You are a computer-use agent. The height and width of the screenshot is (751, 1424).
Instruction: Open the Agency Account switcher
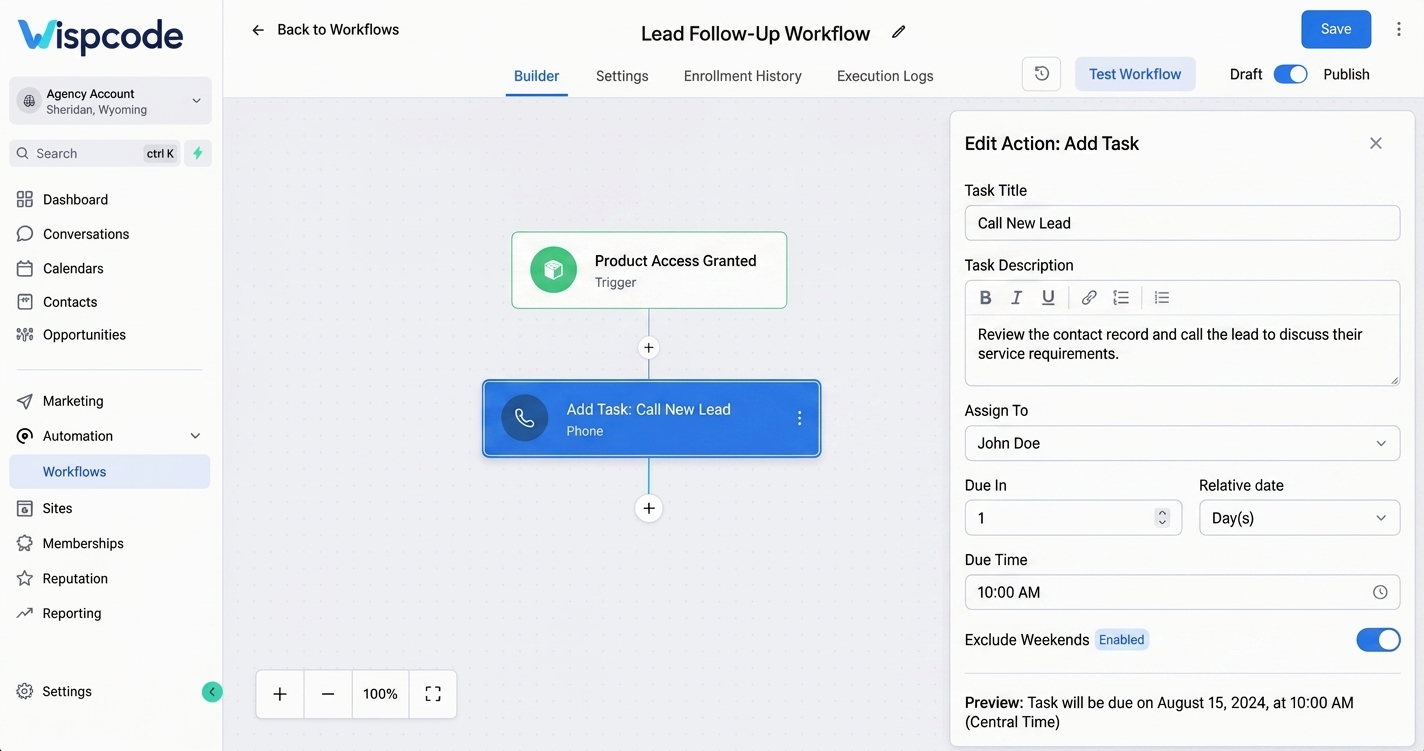pos(110,101)
